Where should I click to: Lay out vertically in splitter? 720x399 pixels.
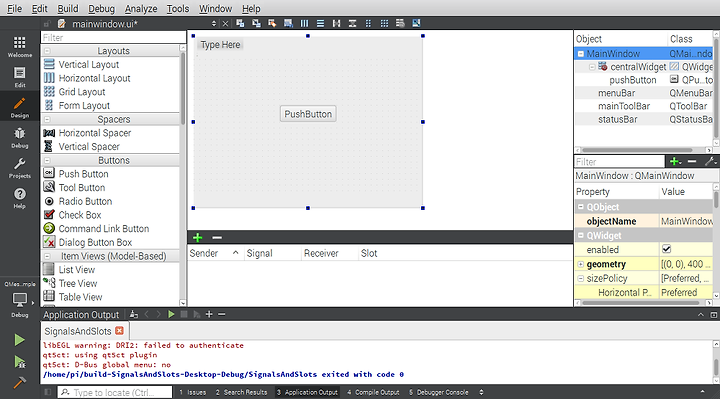pyautogui.click(x=352, y=23)
